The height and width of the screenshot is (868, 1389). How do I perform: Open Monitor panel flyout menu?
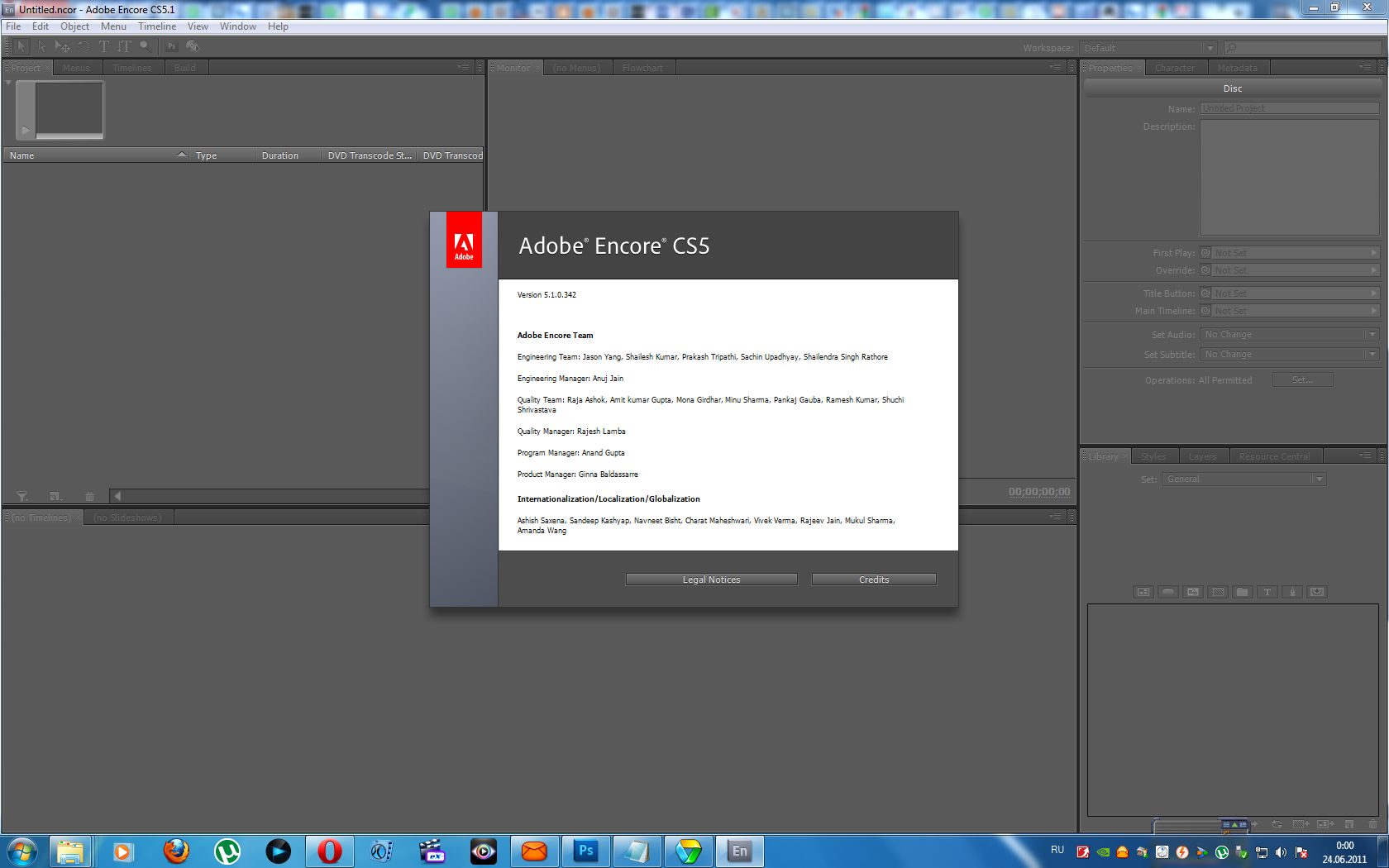click(x=1055, y=67)
